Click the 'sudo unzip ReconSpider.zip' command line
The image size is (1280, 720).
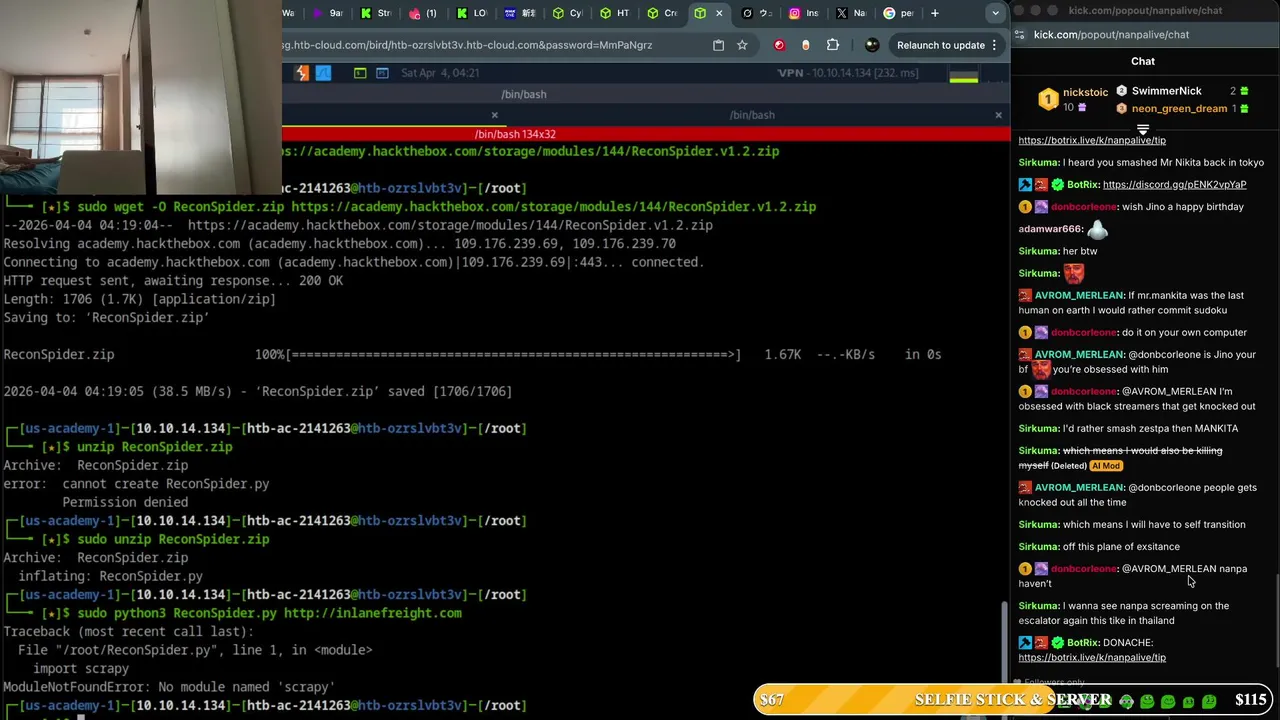click(173, 539)
